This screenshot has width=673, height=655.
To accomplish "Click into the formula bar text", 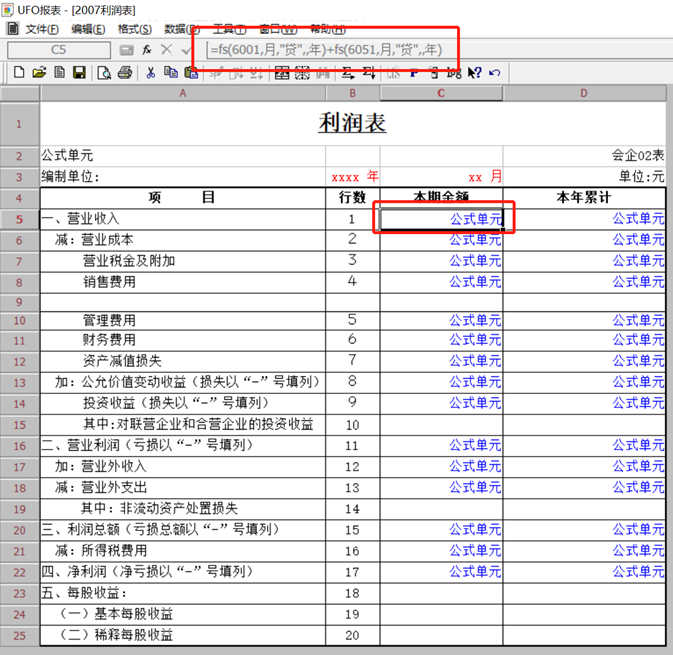I will click(x=326, y=50).
